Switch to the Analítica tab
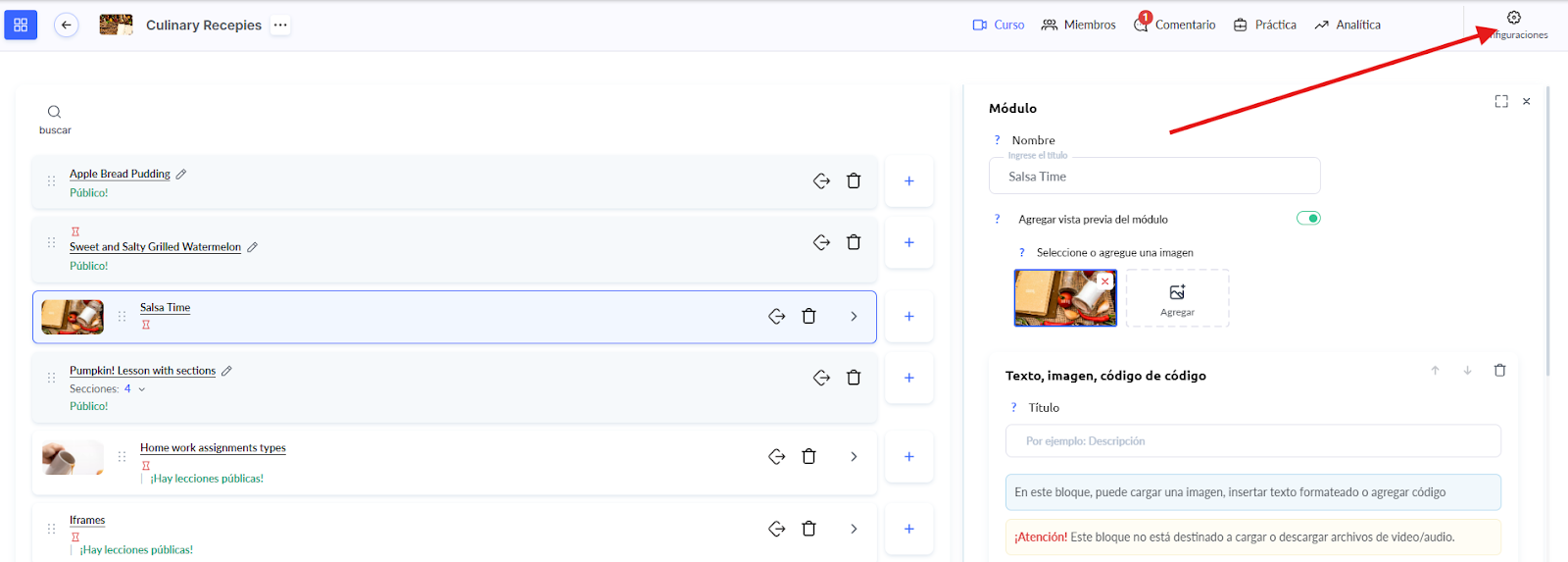The width and height of the screenshot is (1568, 562). 1347,26
